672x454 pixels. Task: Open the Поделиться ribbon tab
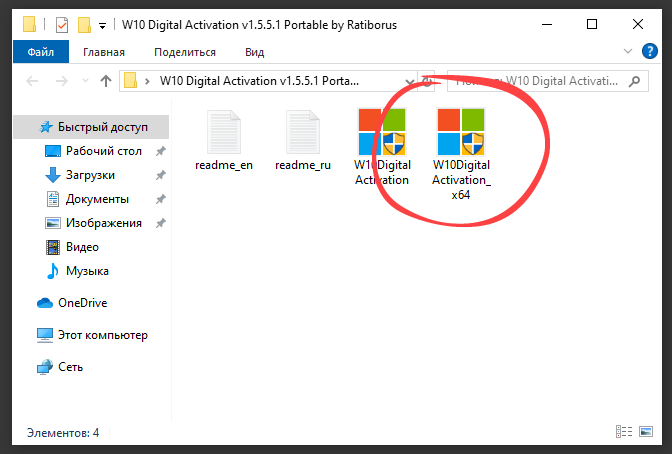[185, 52]
